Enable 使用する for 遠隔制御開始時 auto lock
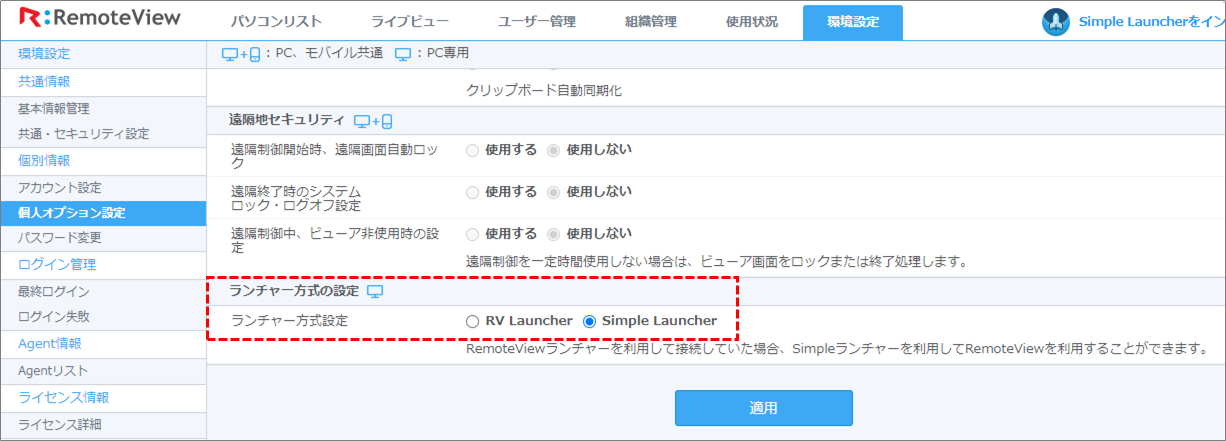Viewport: 1226px width, 441px height. [472, 150]
